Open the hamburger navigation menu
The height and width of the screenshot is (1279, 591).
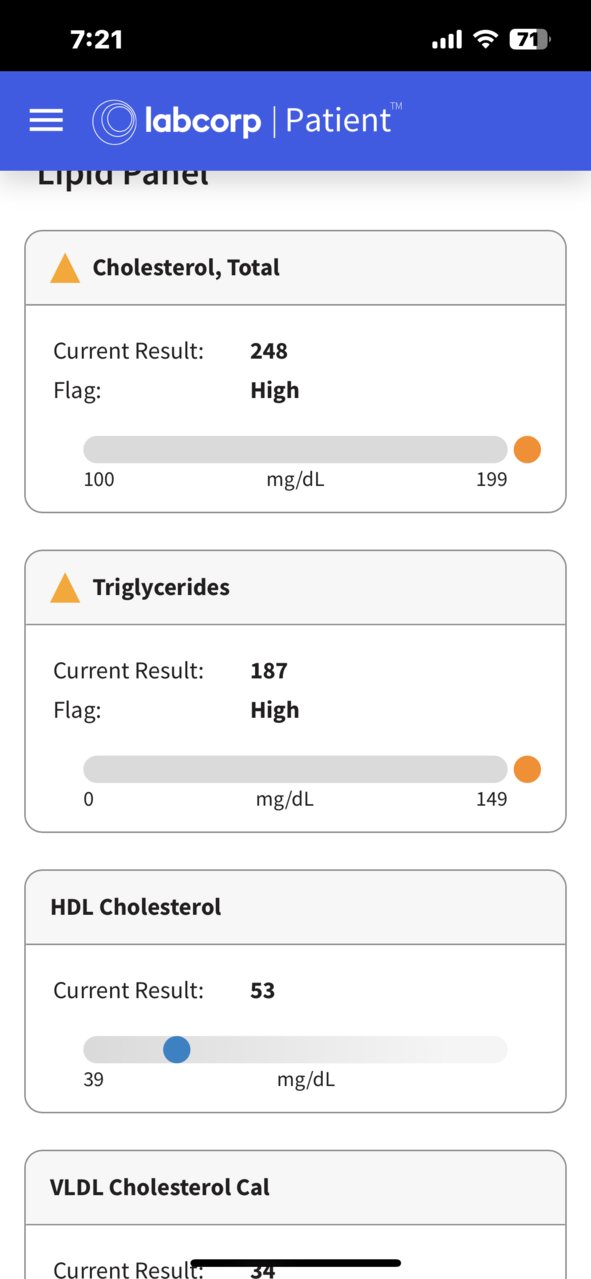pyautogui.click(x=46, y=120)
